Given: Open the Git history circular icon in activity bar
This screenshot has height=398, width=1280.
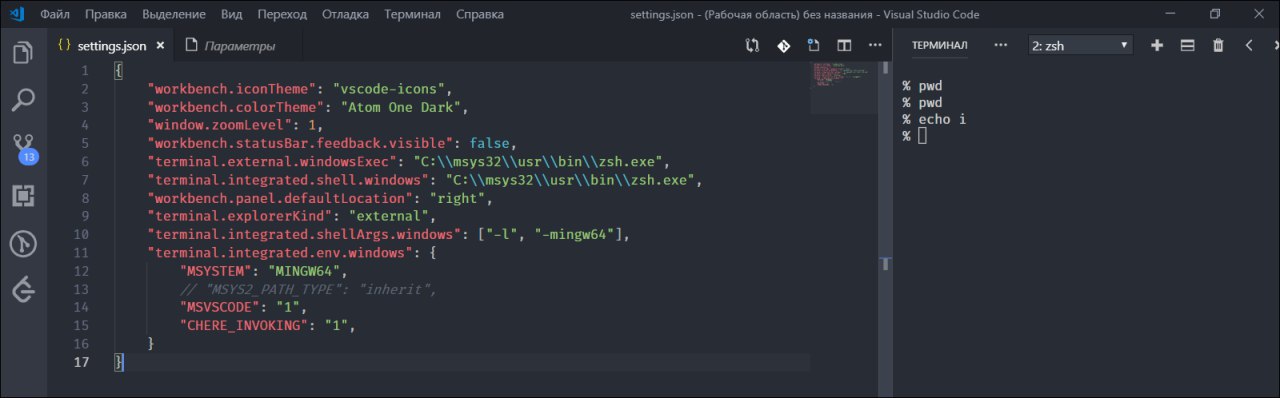Looking at the screenshot, I should pyautogui.click(x=22, y=244).
